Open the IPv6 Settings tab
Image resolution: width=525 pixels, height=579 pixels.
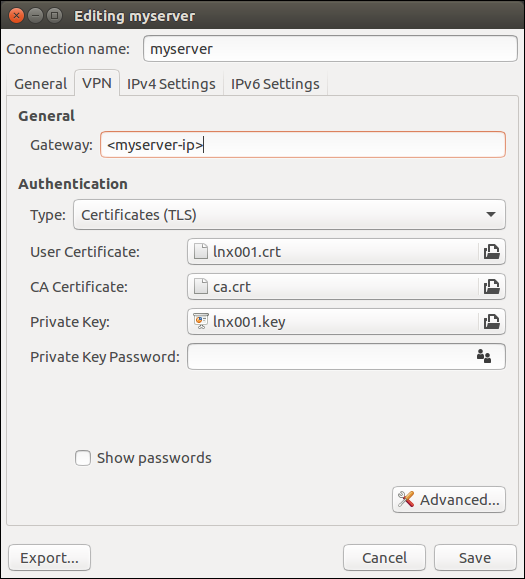275,84
